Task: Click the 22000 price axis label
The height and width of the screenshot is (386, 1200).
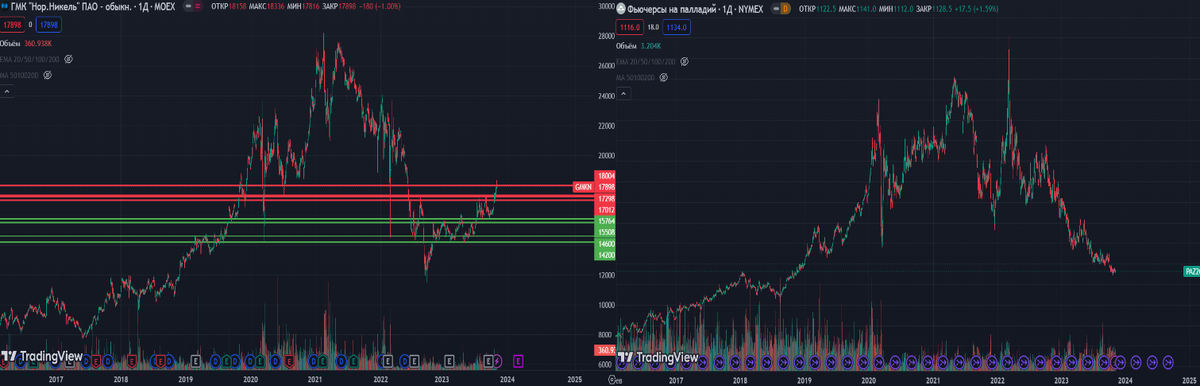Action: pyautogui.click(x=606, y=125)
